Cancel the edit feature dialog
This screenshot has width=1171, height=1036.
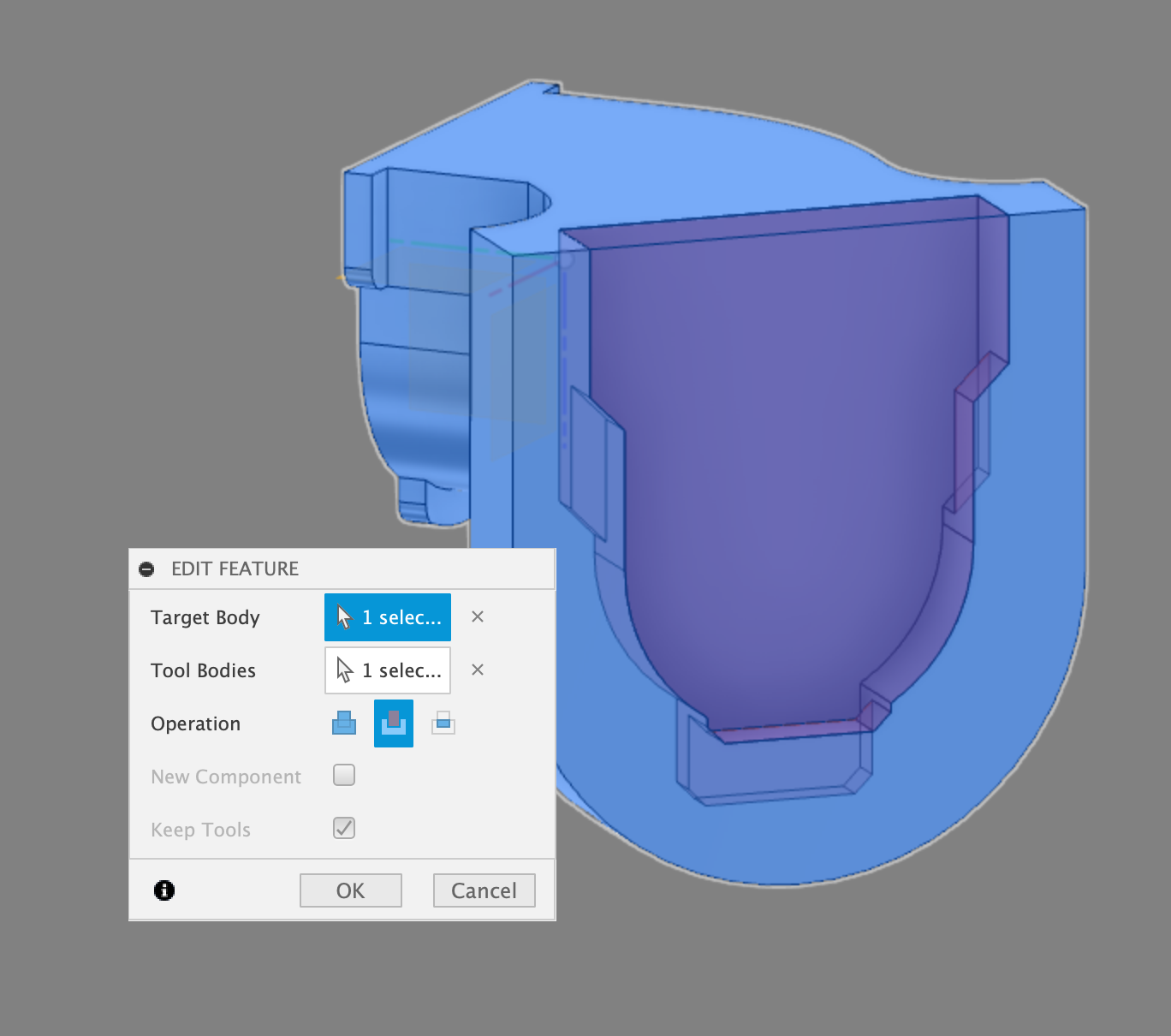click(484, 890)
